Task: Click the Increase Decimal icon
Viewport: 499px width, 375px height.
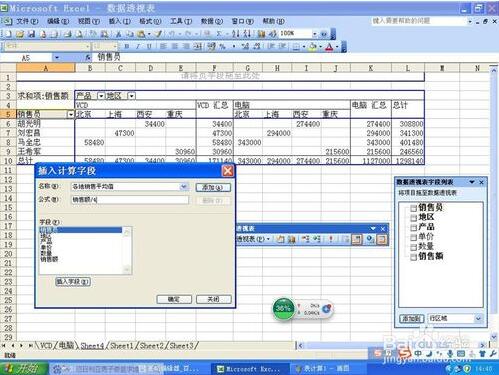Action: pos(245,47)
